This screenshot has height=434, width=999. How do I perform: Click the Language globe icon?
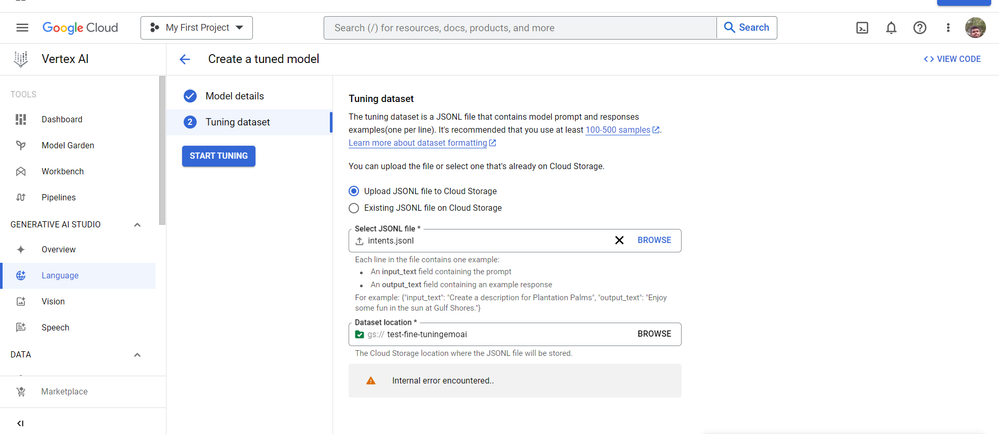[x=21, y=275]
